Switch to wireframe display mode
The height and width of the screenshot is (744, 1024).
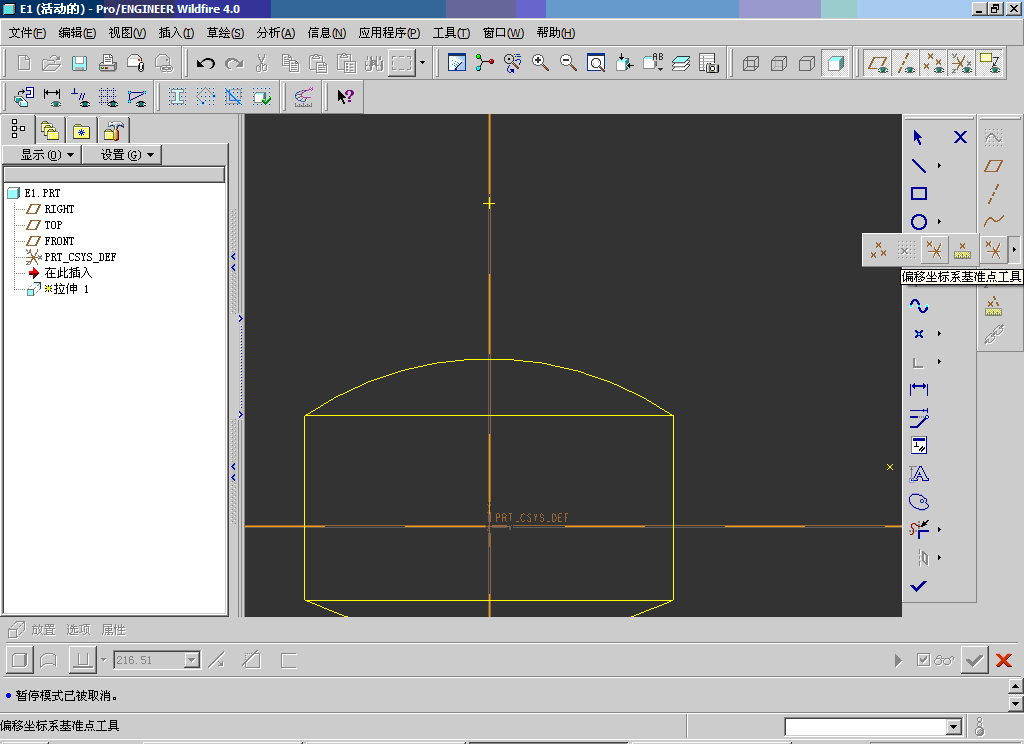pos(751,63)
